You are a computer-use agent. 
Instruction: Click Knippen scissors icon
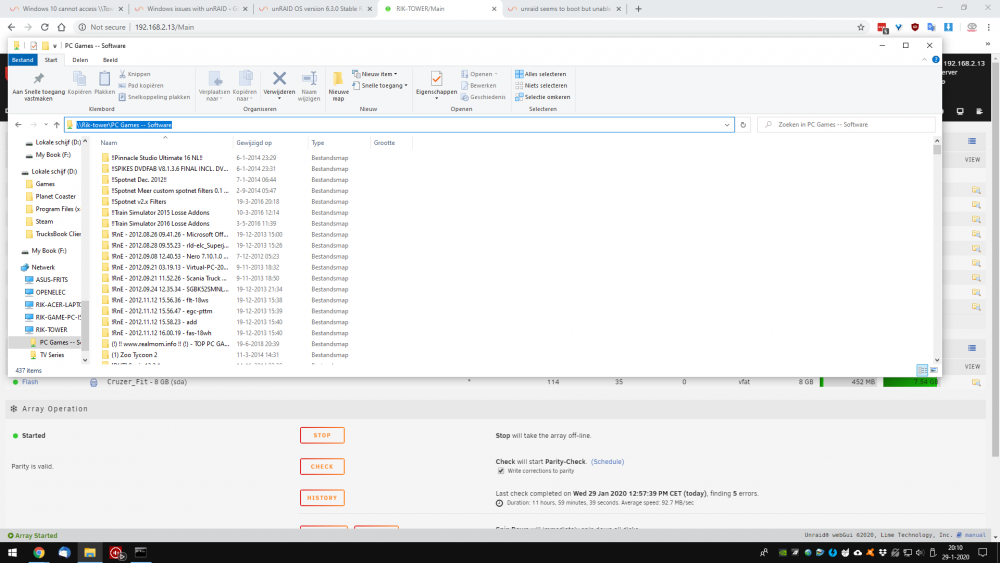tap(135, 74)
